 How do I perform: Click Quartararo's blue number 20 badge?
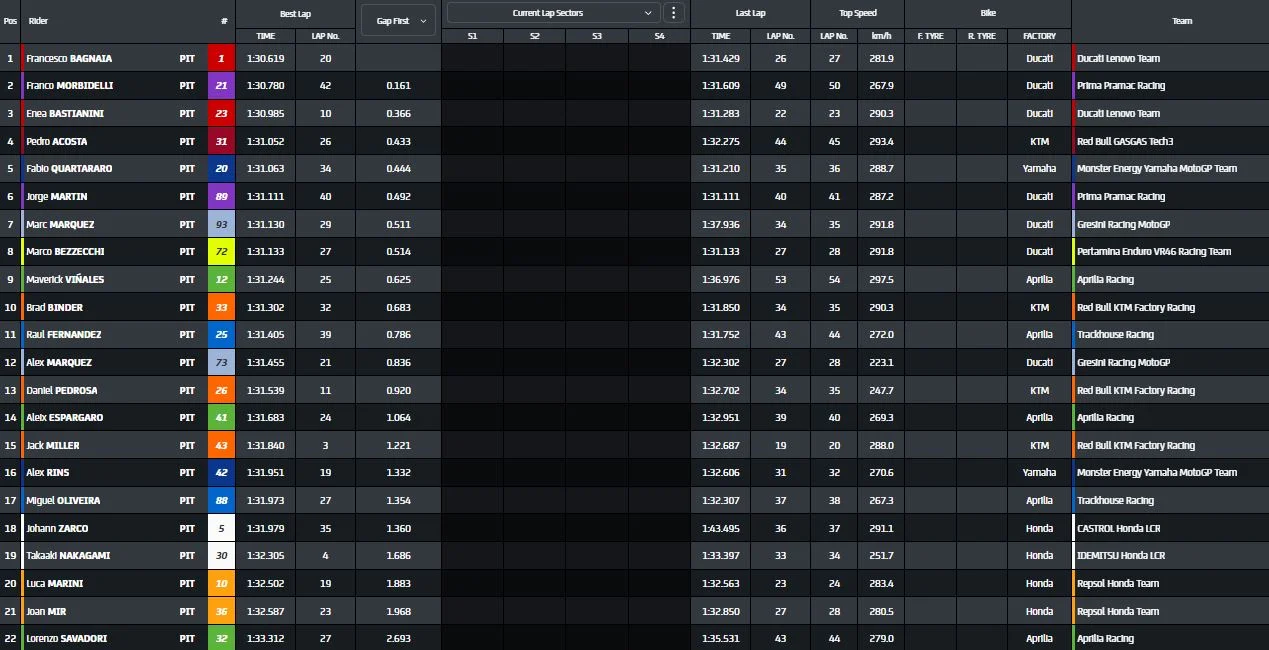coord(221,169)
